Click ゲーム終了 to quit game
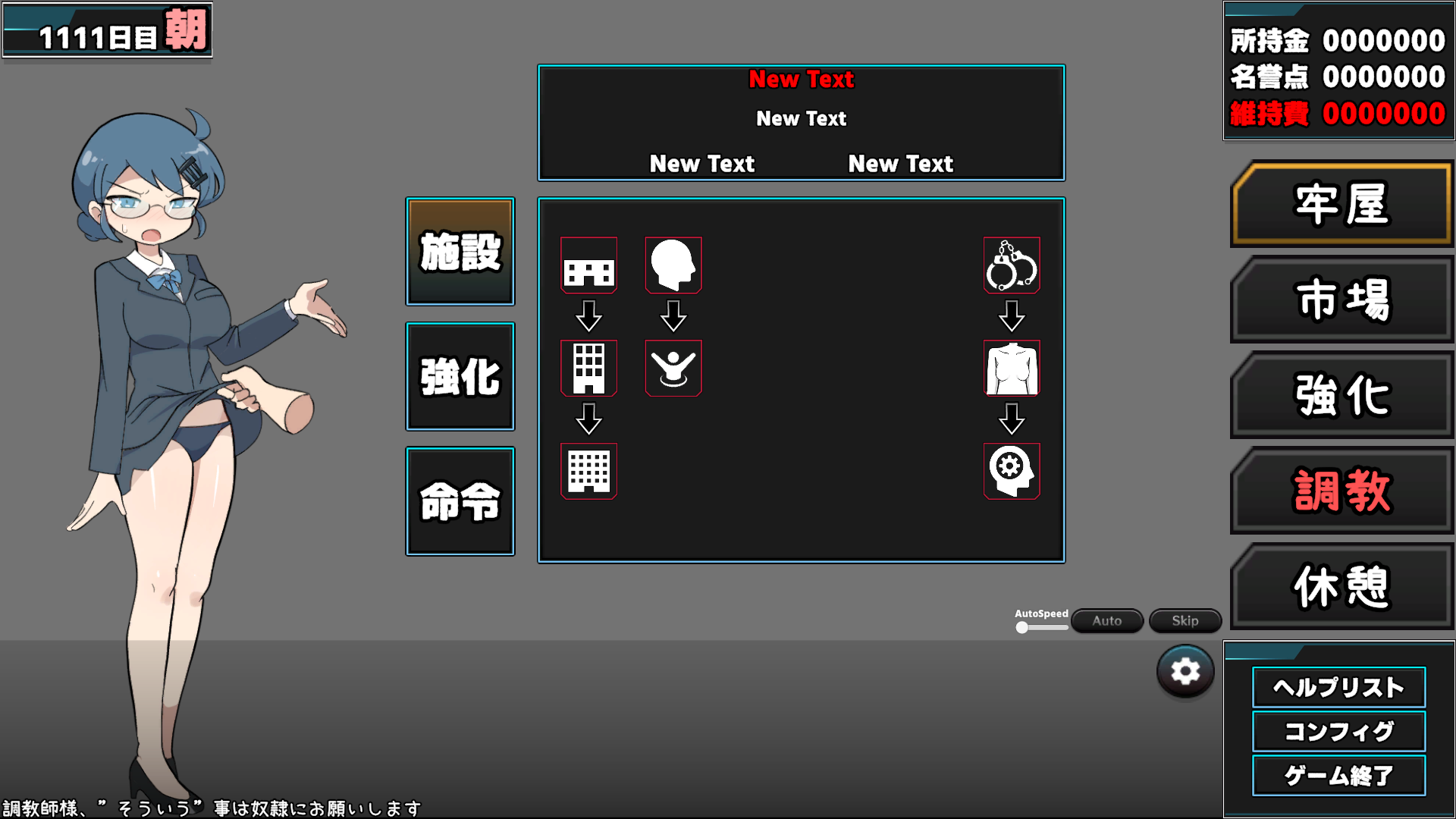This screenshot has width=1456, height=819. tap(1338, 776)
